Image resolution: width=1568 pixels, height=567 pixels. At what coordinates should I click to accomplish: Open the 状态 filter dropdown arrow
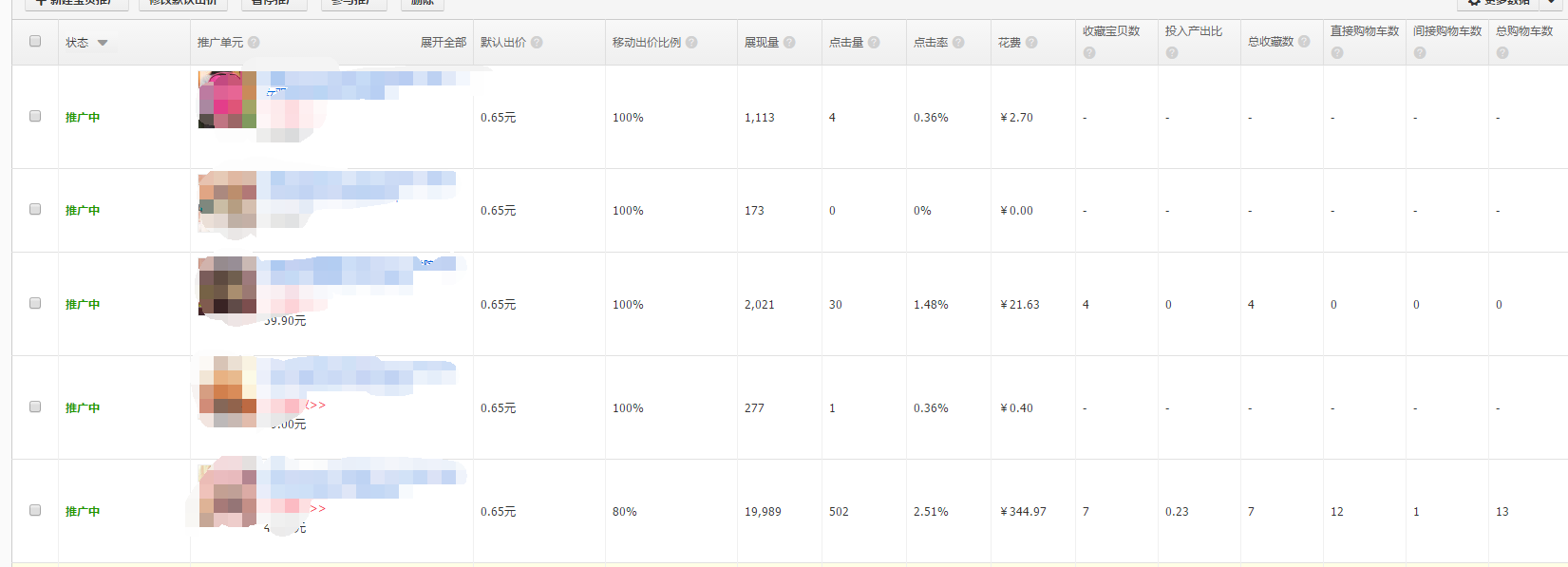coord(103,43)
